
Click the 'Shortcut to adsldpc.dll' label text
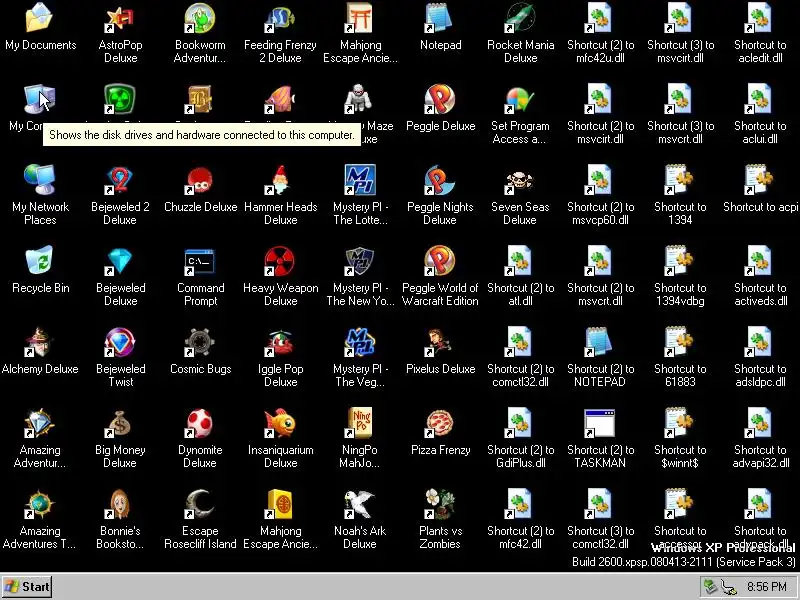(760, 376)
